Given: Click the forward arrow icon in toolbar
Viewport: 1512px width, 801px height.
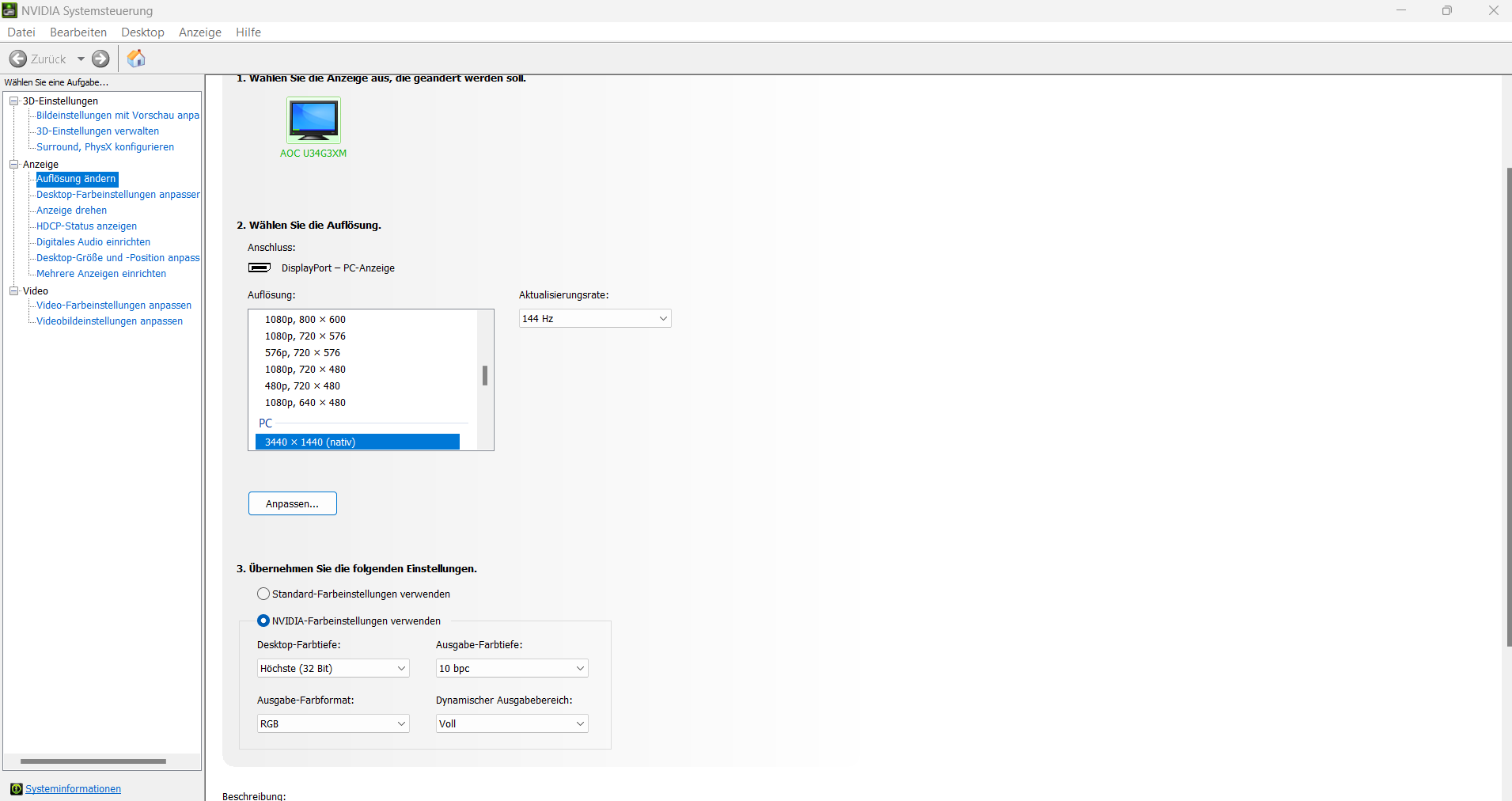Looking at the screenshot, I should [100, 59].
